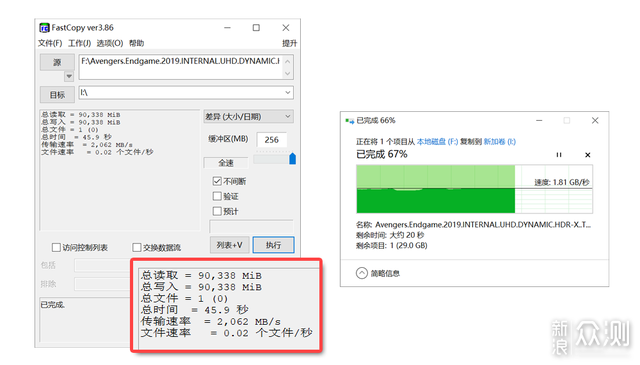Uncheck the 不间断 checkbox

pos(217,181)
